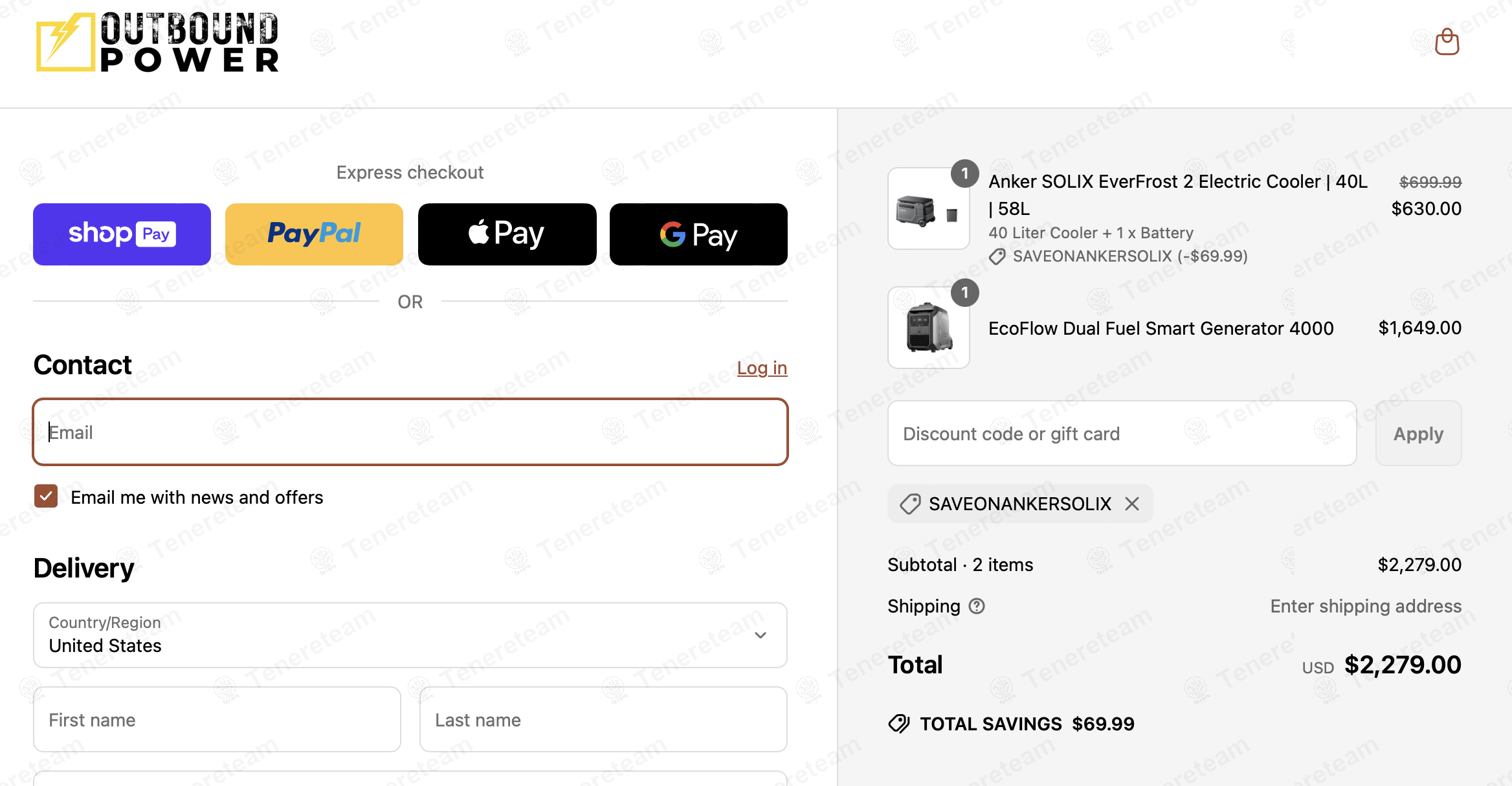The width and height of the screenshot is (1512, 786).
Task: Click the First name field
Action: pyautogui.click(x=217, y=719)
